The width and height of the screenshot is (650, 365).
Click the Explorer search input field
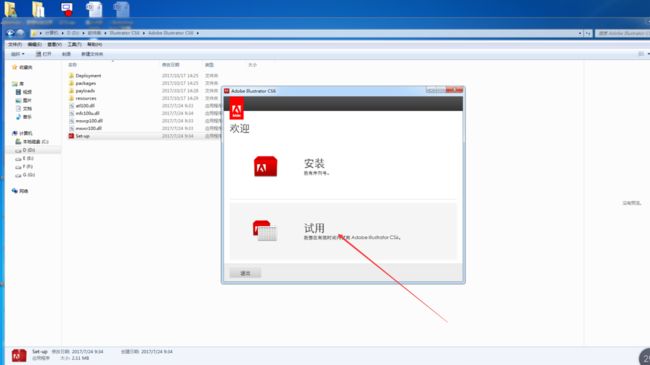(622, 33)
